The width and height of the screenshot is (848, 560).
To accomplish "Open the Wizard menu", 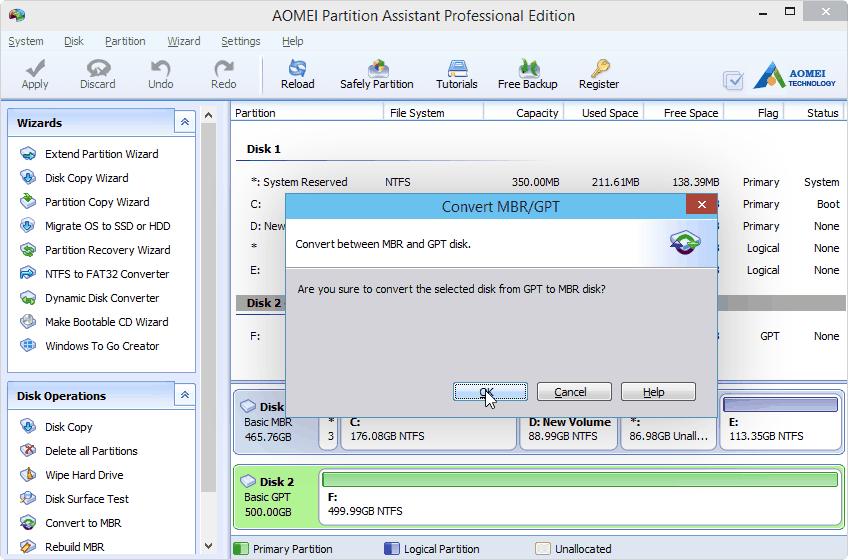I will point(184,41).
